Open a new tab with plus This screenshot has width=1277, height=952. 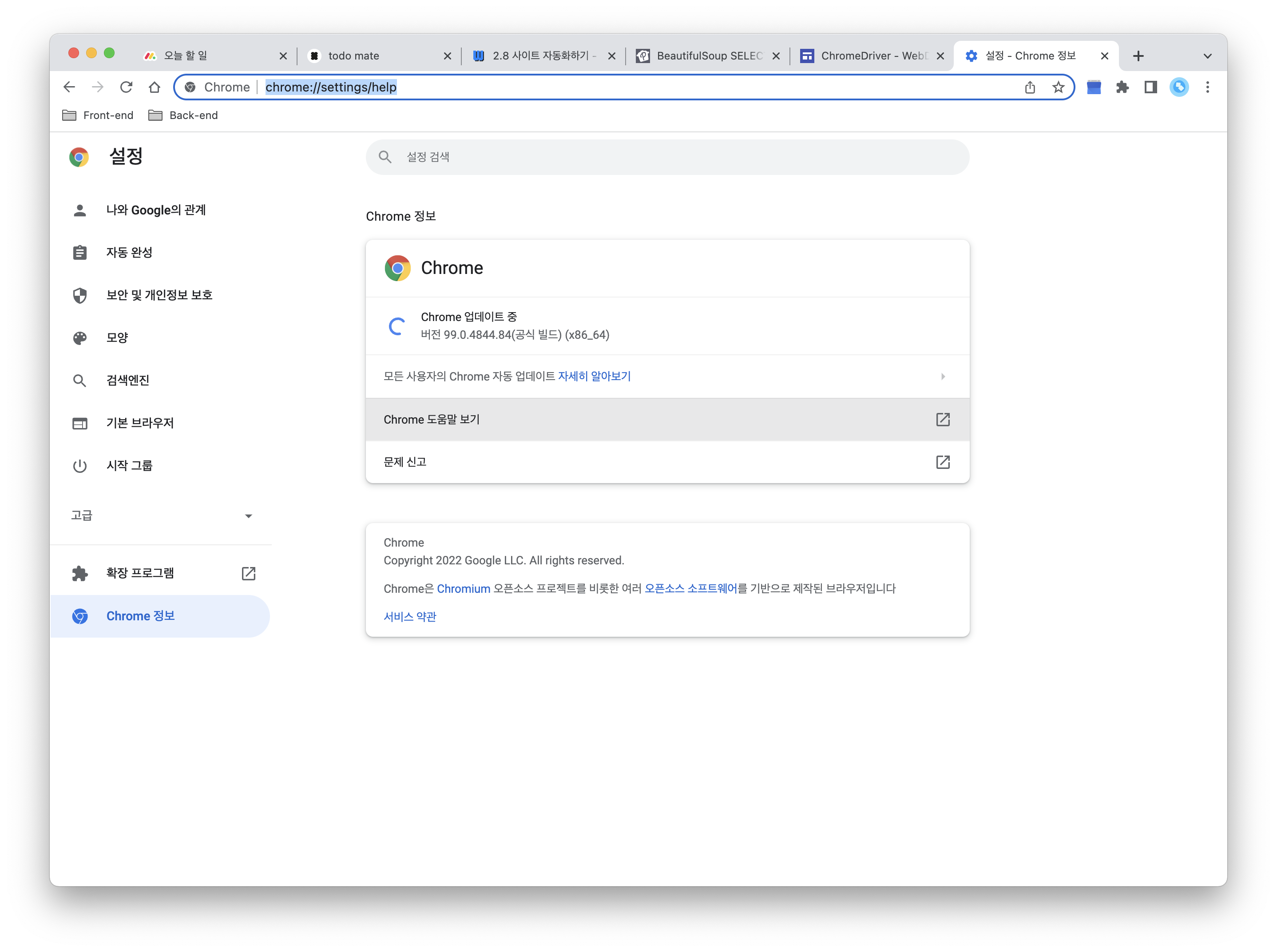tap(1138, 56)
